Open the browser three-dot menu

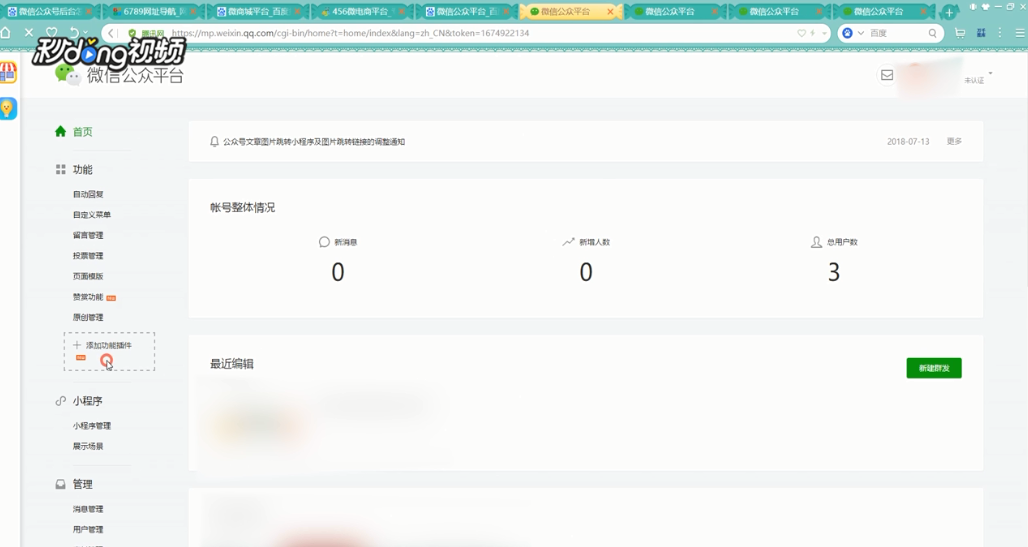click(x=1000, y=33)
